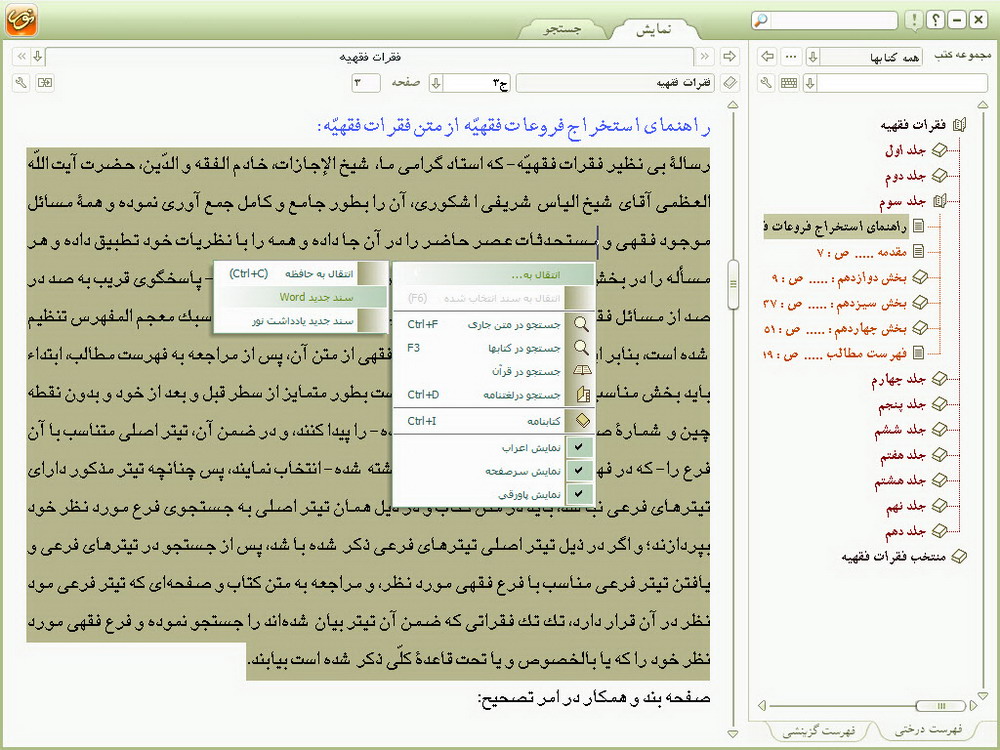Click open-book icon for جستجو در قرآن
Screen dimensions: 1000x750
[582, 371]
